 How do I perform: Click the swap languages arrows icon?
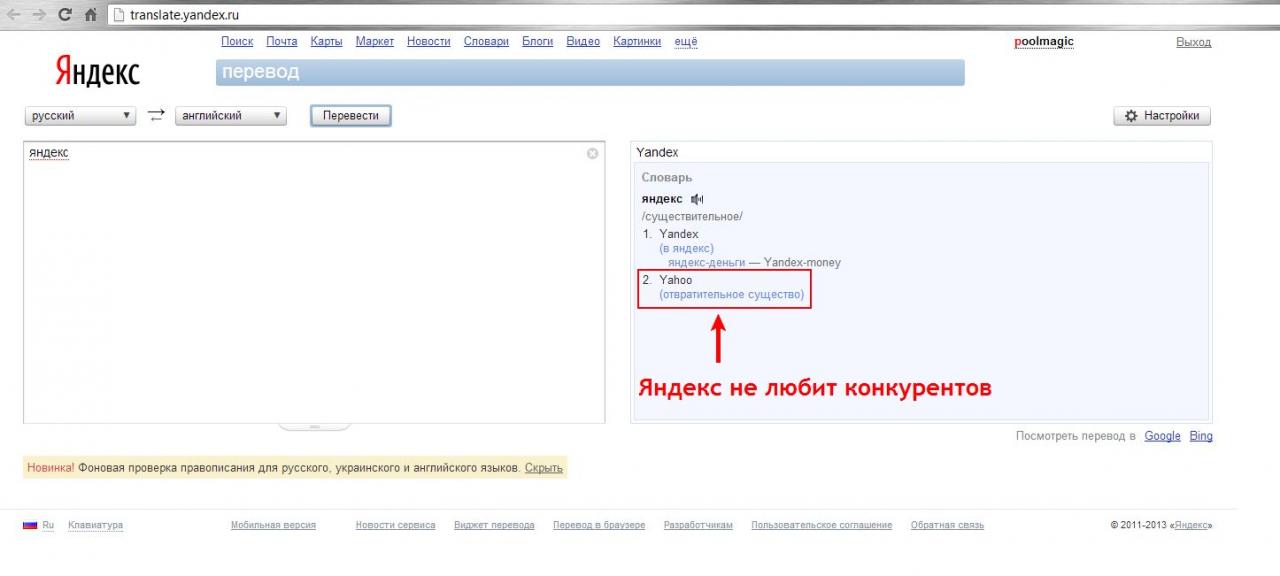tap(155, 116)
